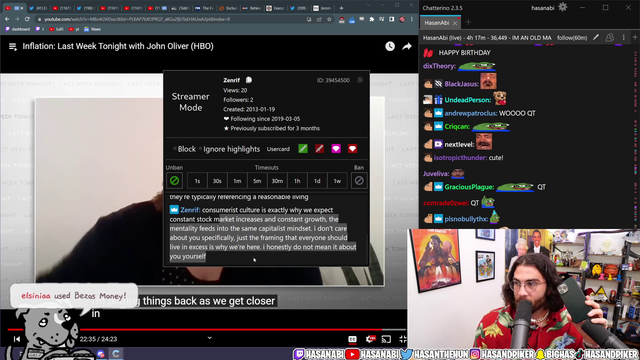This screenshot has width=640, height=360.
Task: Click the Ban icon button
Action: [359, 180]
